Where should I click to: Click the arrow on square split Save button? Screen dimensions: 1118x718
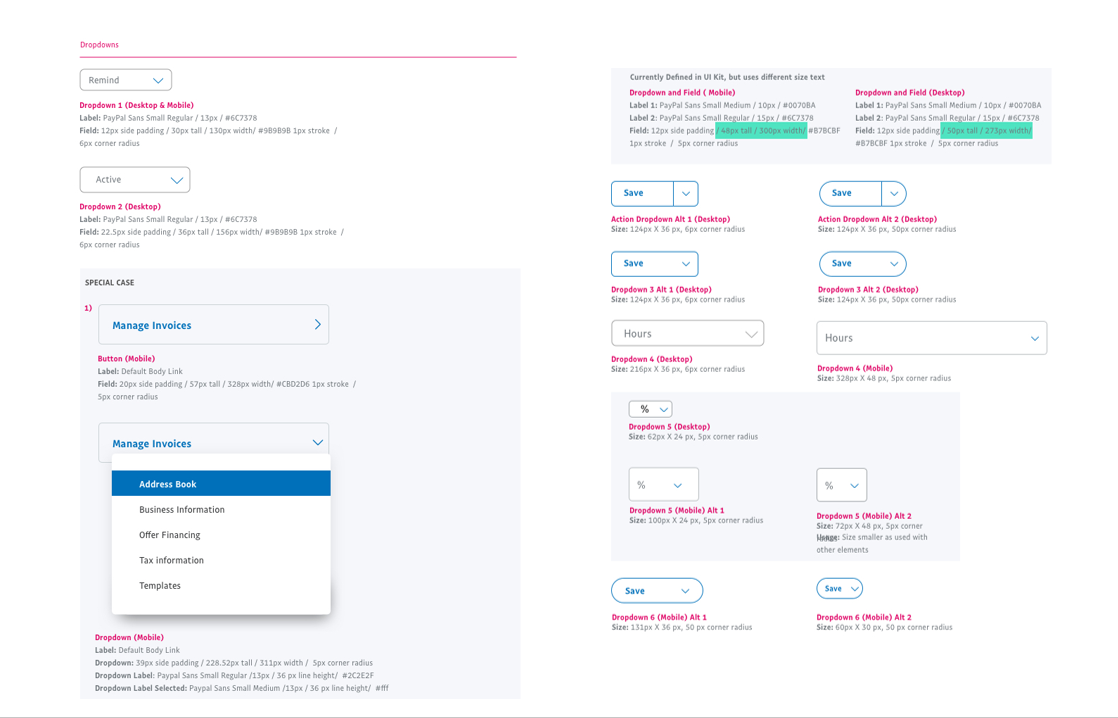pyautogui.click(x=686, y=194)
